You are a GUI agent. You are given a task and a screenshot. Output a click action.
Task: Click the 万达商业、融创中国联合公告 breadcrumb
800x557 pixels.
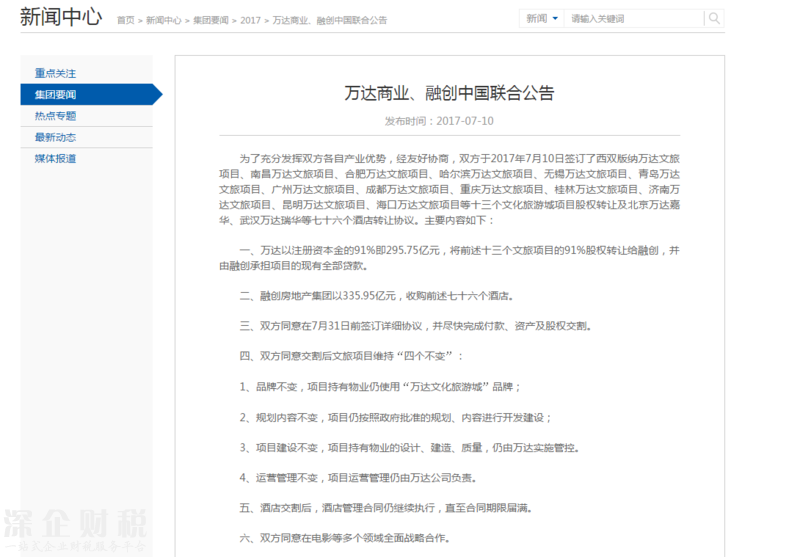330,20
